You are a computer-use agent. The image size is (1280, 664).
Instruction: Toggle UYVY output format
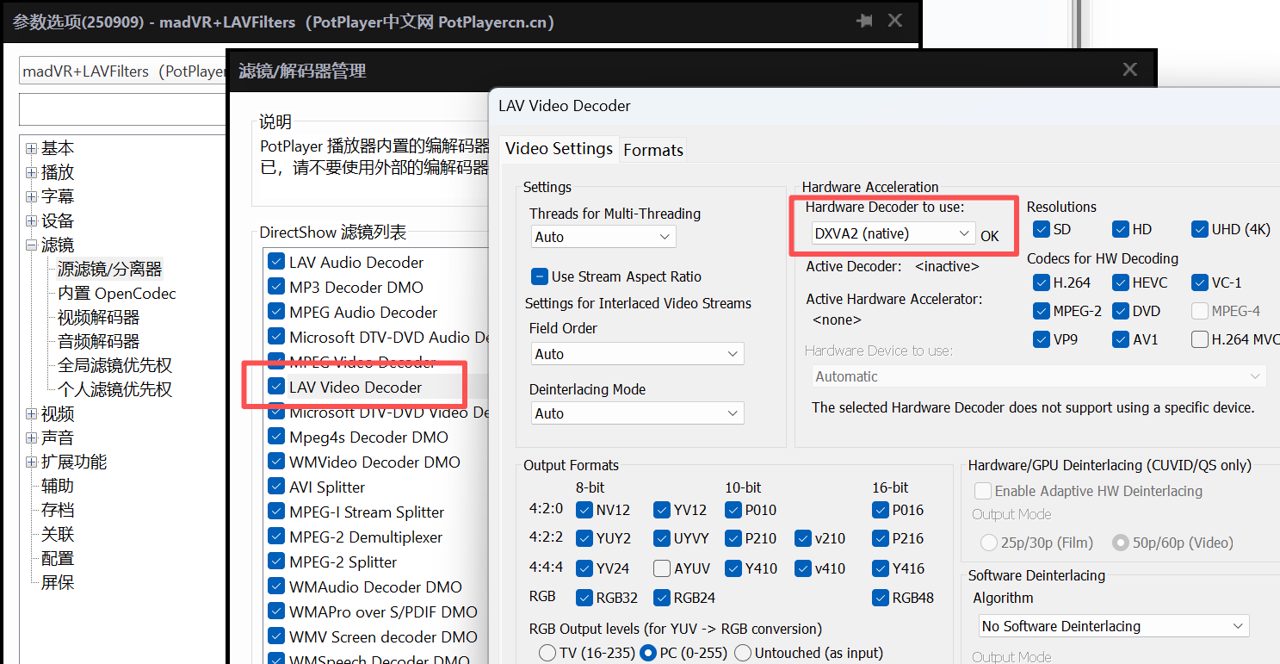[661, 539]
